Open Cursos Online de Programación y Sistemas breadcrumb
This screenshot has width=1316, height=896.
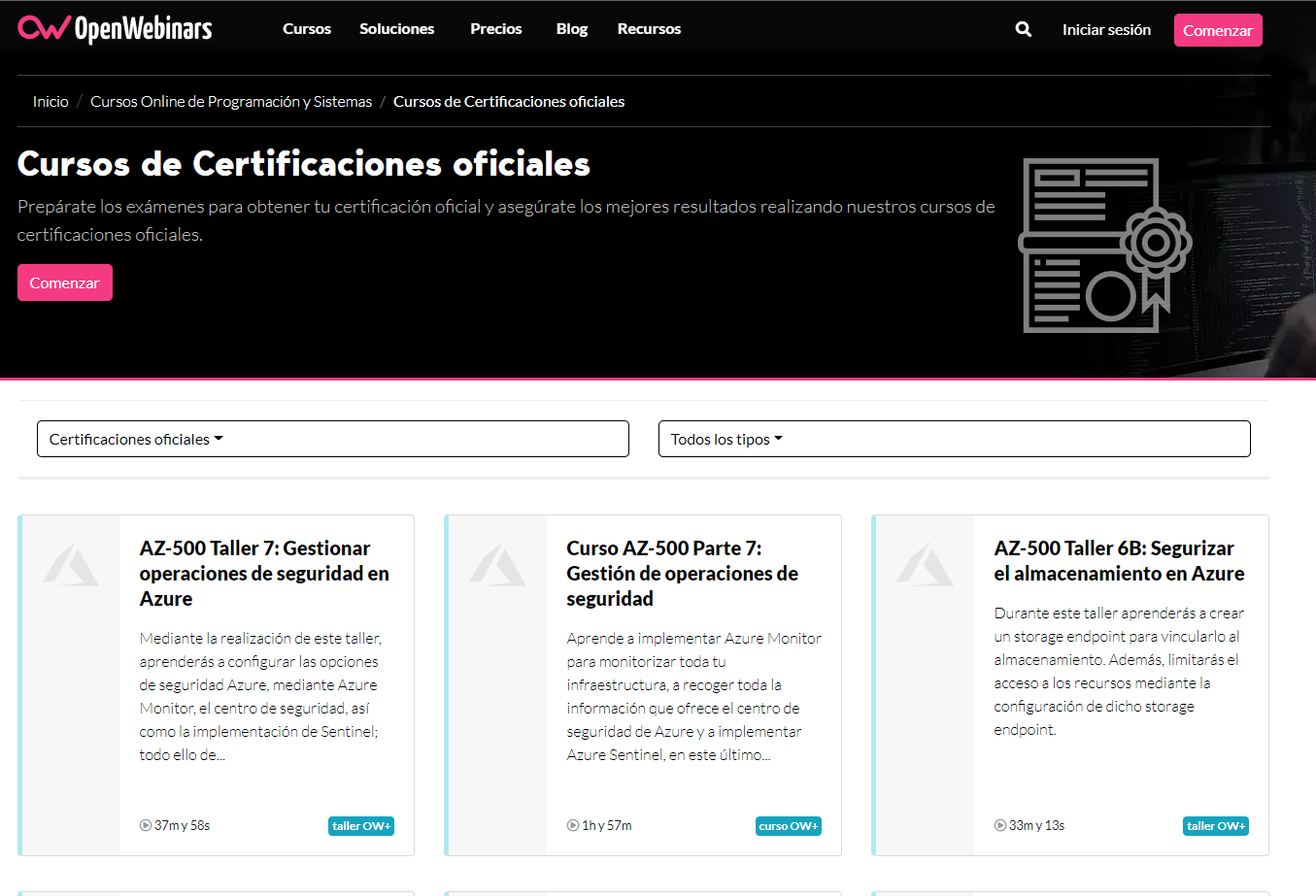231,101
